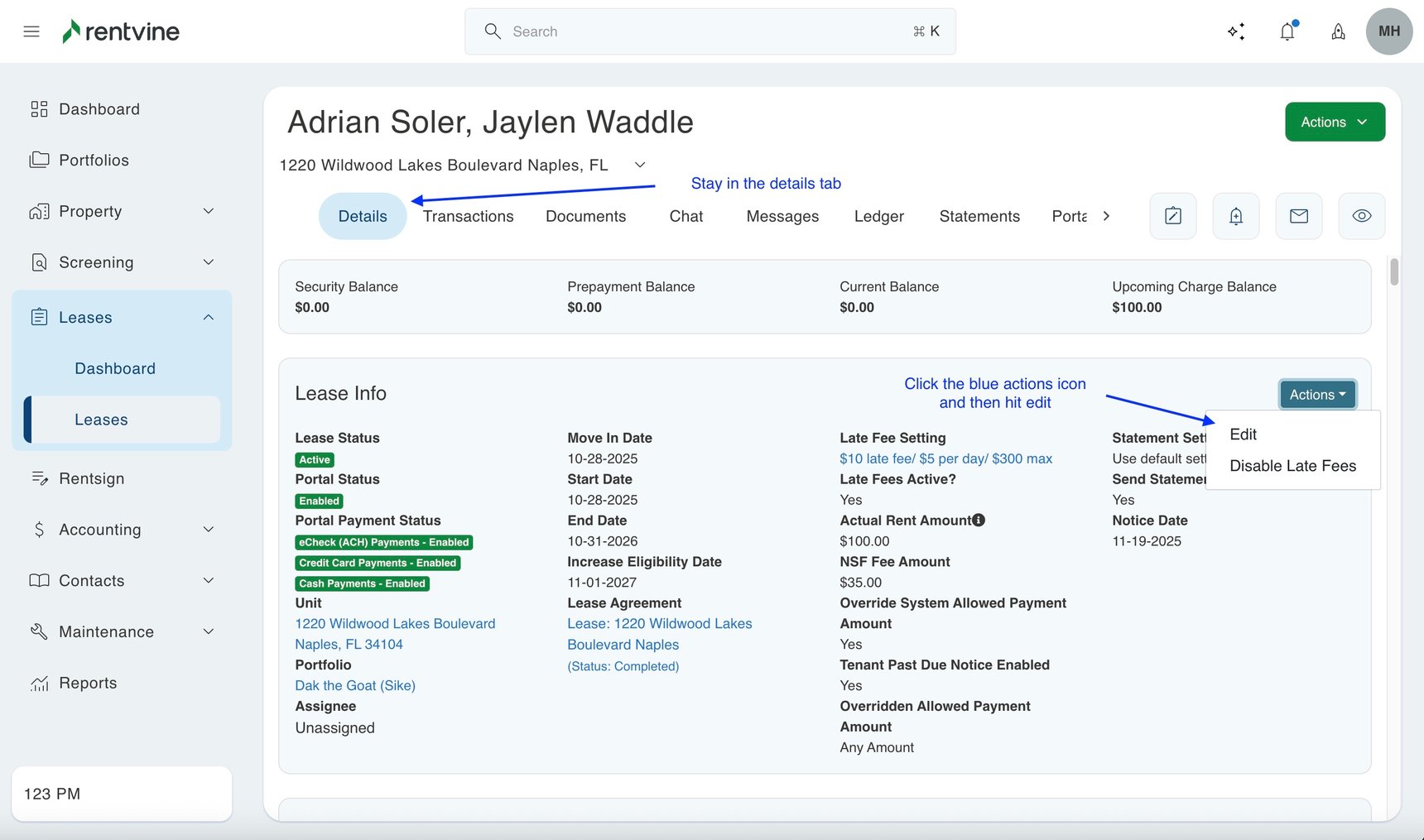This screenshot has height=840, width=1424.
Task: Click the late fee setting link
Action: pyautogui.click(x=945, y=458)
